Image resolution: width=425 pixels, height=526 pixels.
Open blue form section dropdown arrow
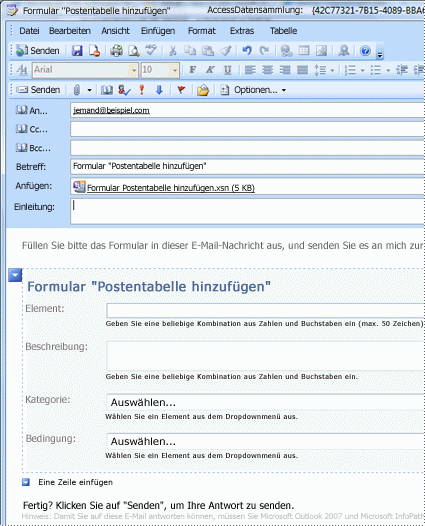pyautogui.click(x=15, y=275)
